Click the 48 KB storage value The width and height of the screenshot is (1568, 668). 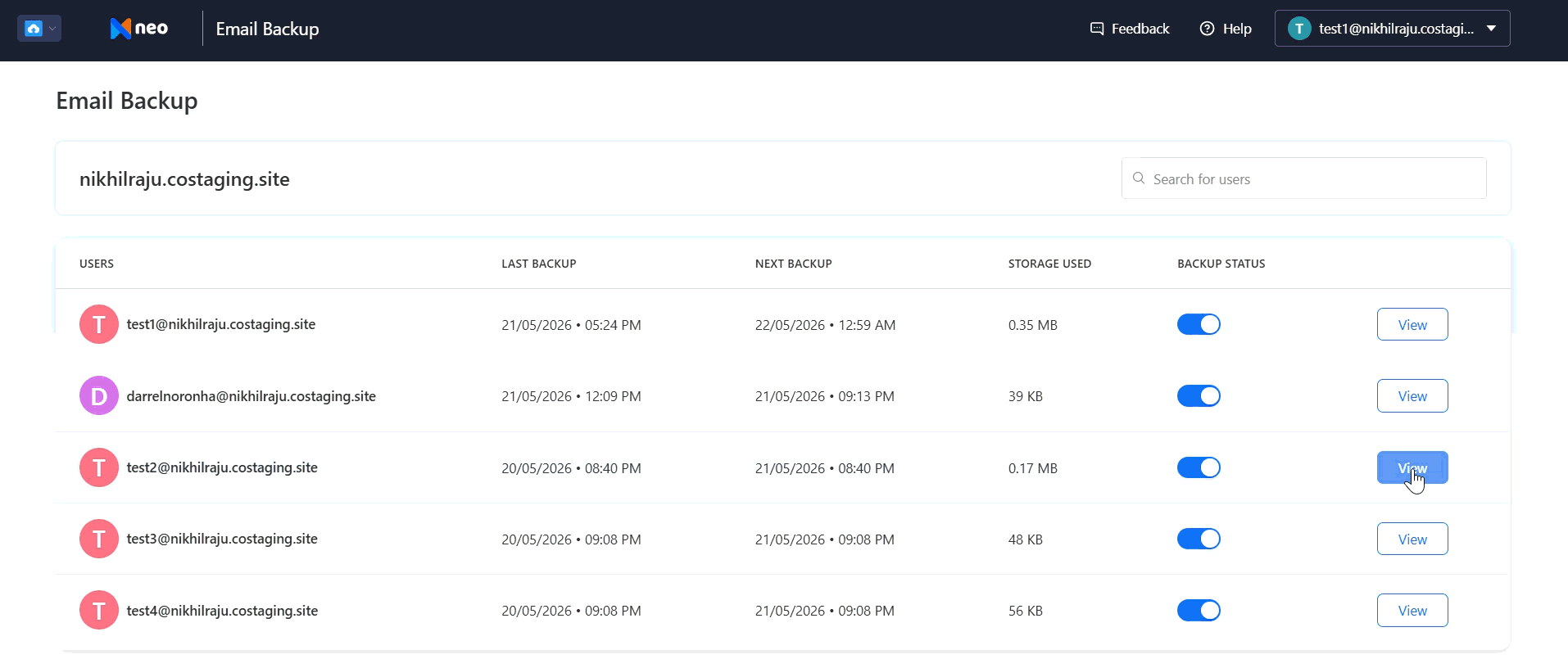point(1026,539)
